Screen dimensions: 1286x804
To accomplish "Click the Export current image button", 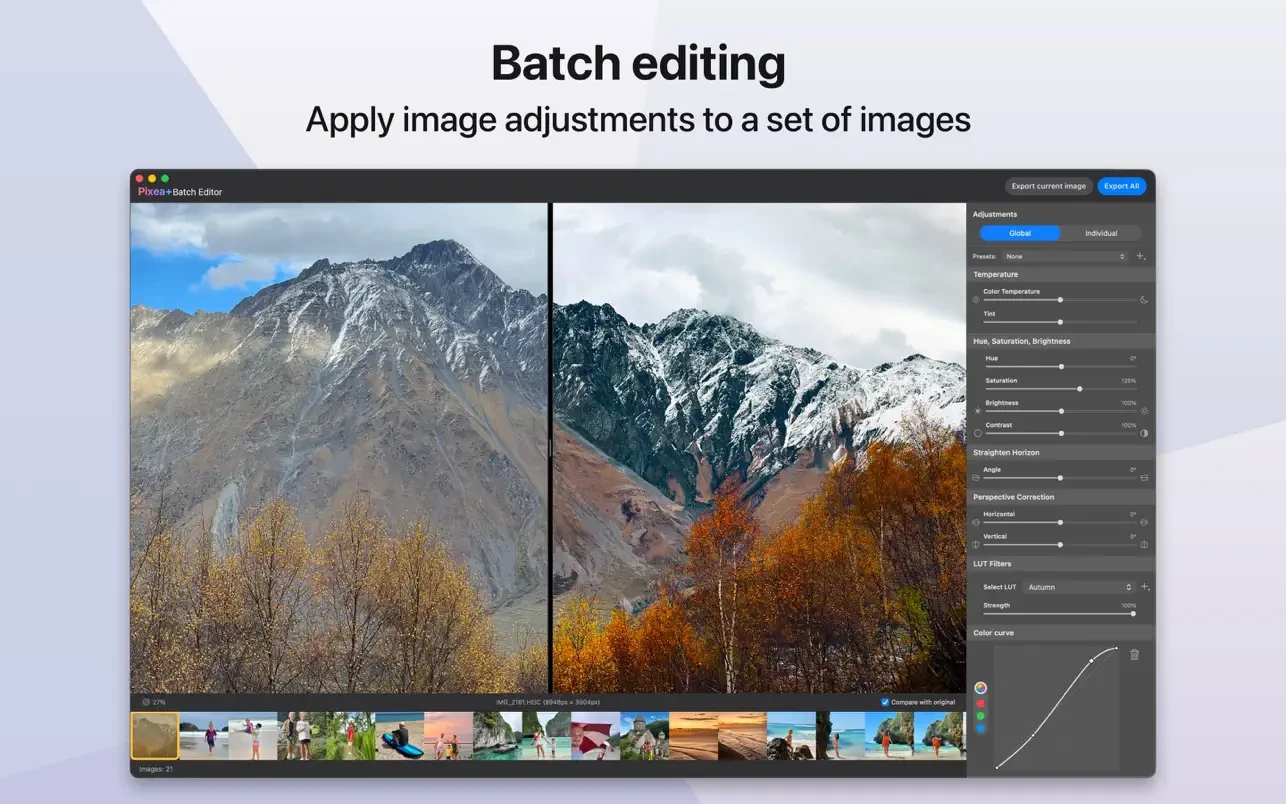I will [1048, 186].
